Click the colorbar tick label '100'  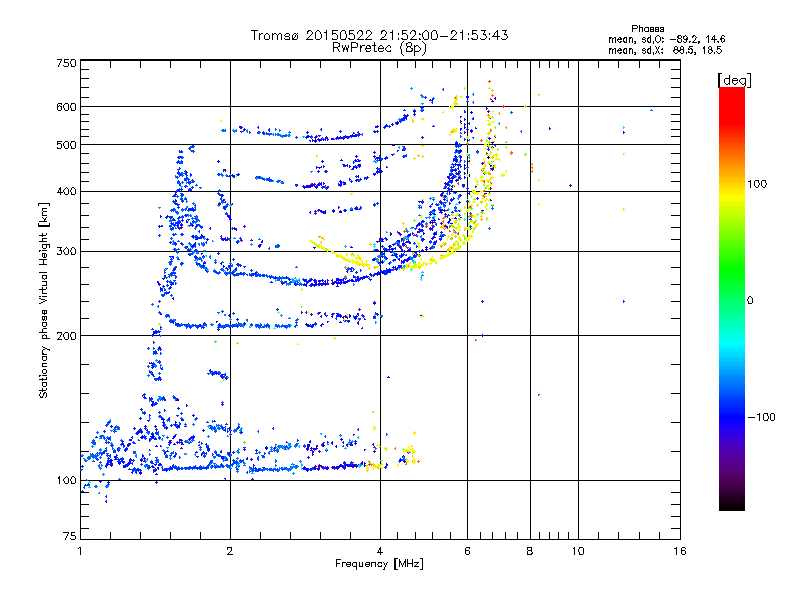[x=757, y=184]
